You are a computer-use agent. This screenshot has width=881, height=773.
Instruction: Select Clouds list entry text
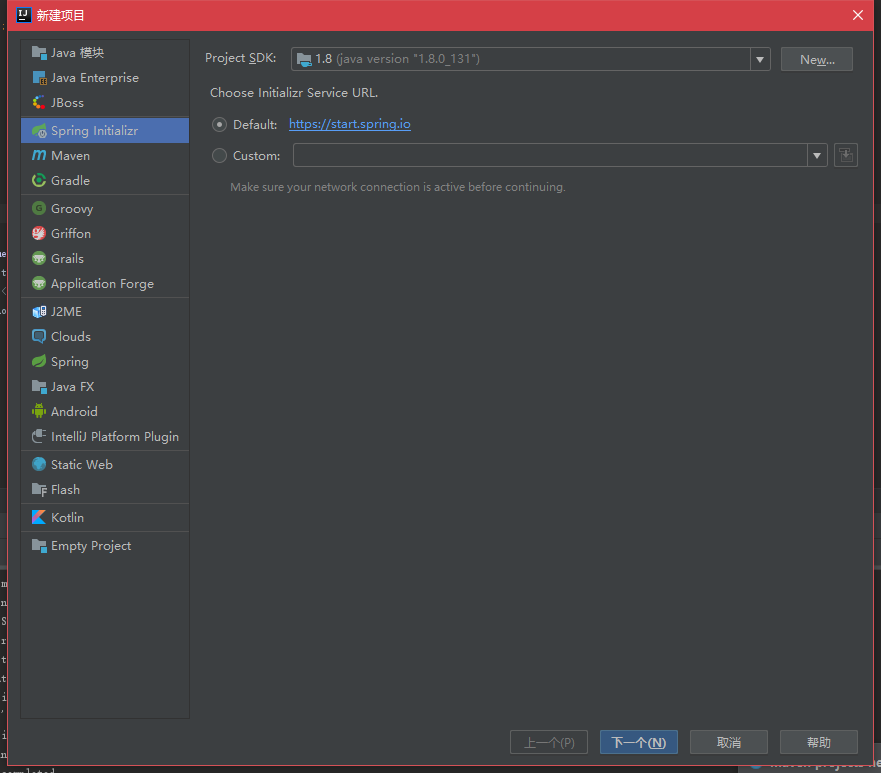[x=71, y=337]
